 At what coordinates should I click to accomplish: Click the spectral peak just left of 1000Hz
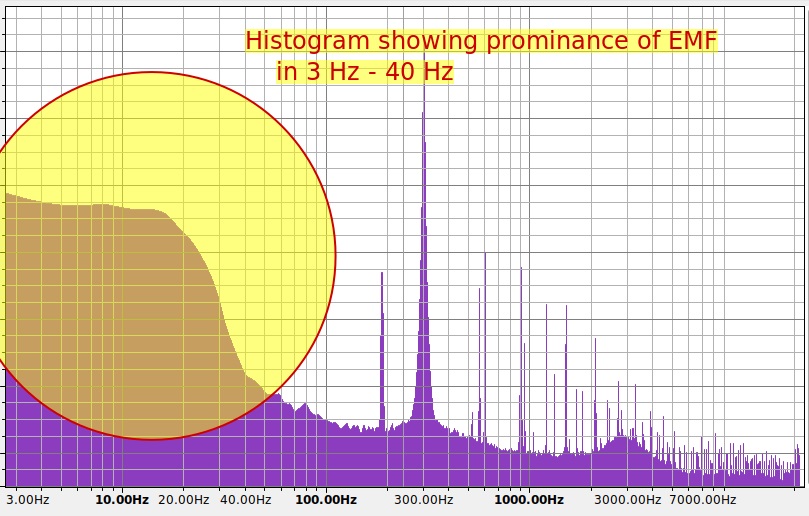pyautogui.click(x=521, y=270)
